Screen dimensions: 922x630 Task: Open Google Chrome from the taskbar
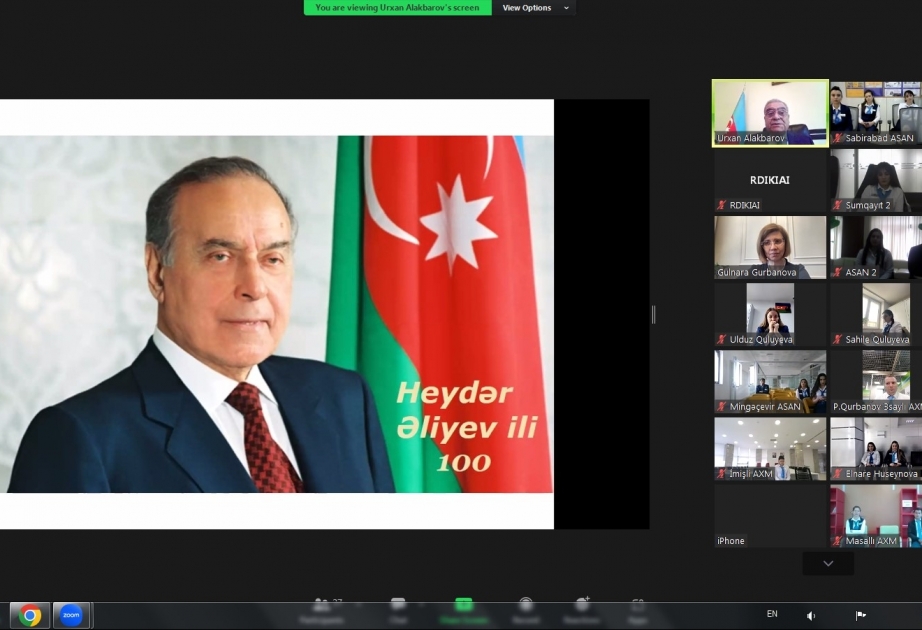coord(29,615)
